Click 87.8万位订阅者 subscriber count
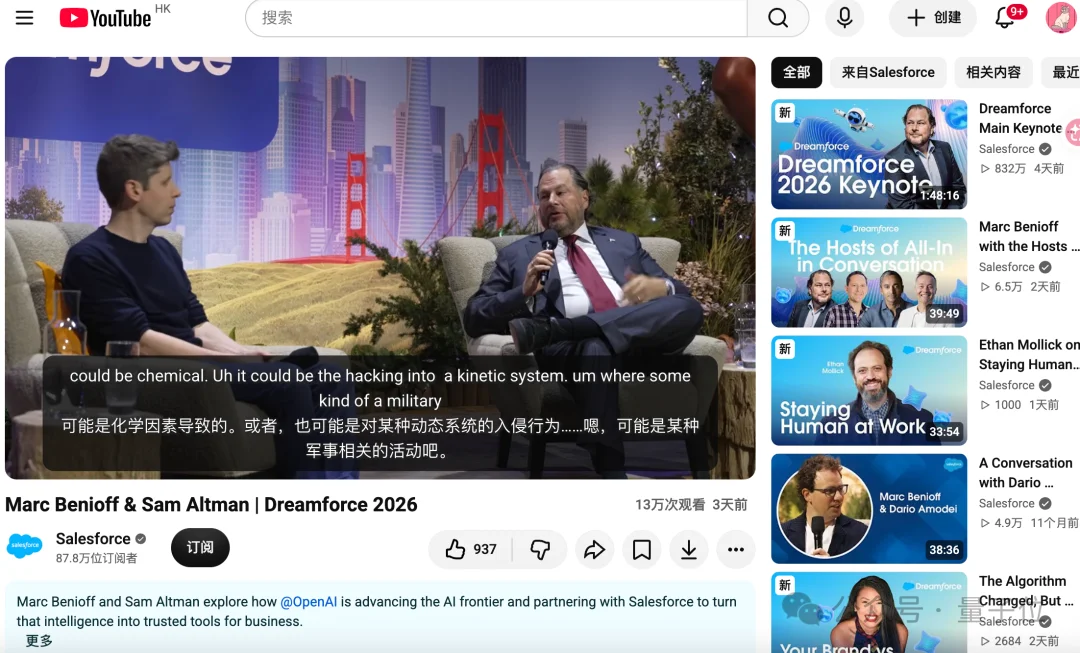The image size is (1080, 653). 96,558
